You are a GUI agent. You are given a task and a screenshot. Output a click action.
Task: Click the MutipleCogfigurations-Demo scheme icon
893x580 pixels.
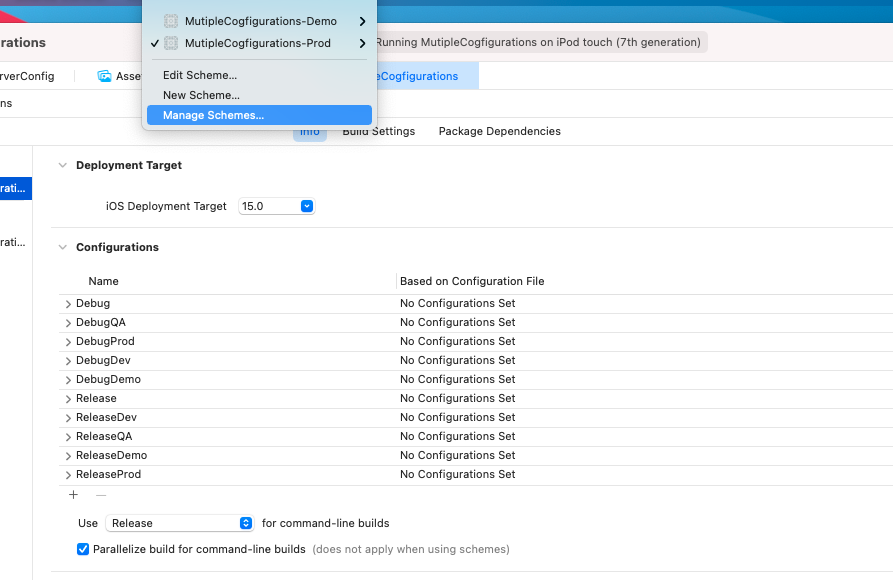[x=171, y=21]
